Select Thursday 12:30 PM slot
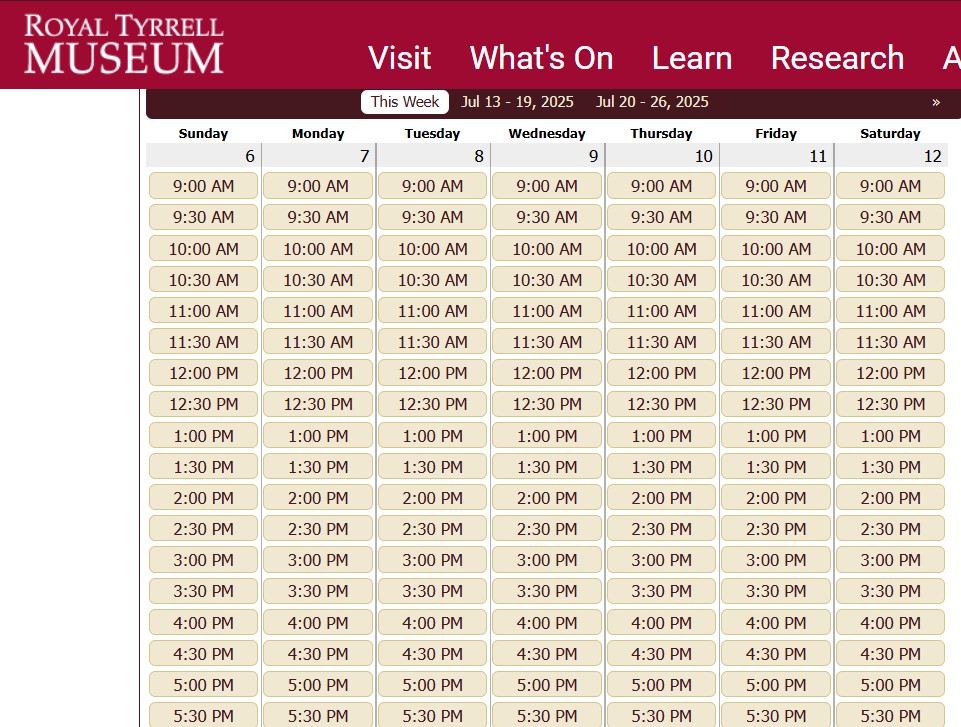This screenshot has width=961, height=727. [x=661, y=404]
